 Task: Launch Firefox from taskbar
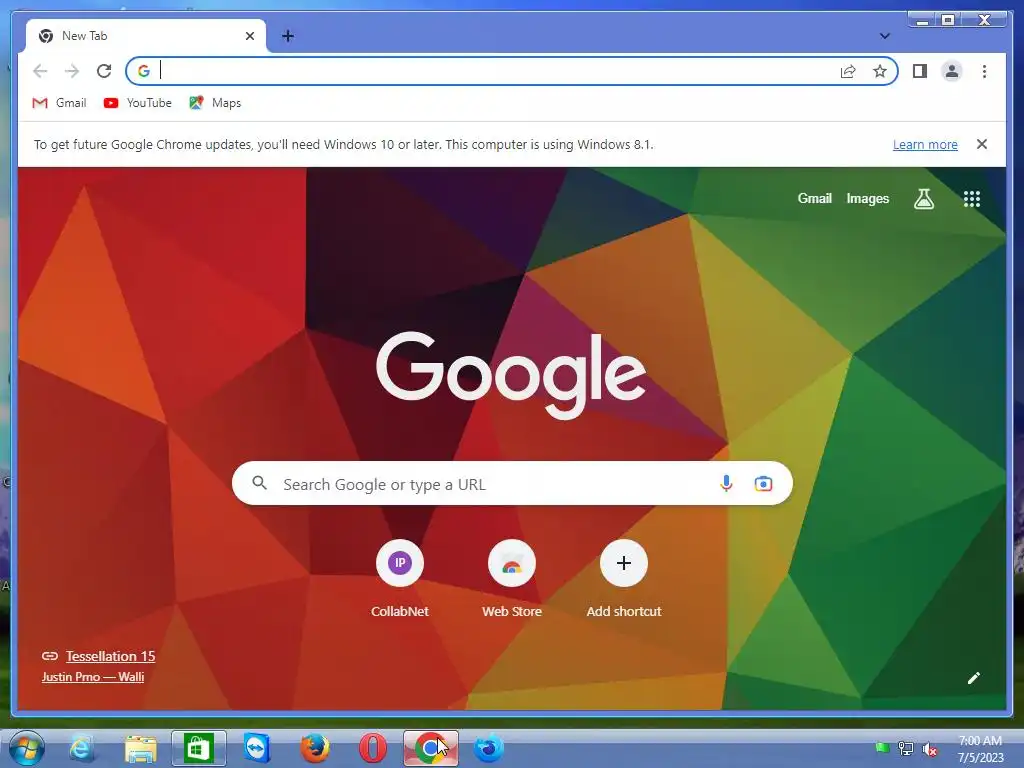315,748
